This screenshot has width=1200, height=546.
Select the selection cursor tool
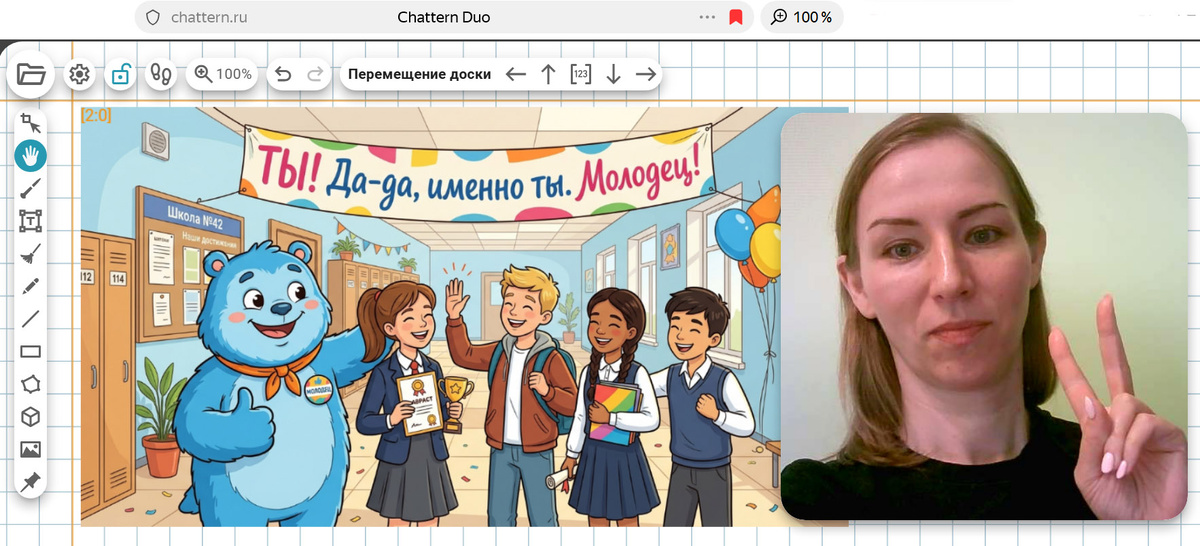pyautogui.click(x=31, y=124)
